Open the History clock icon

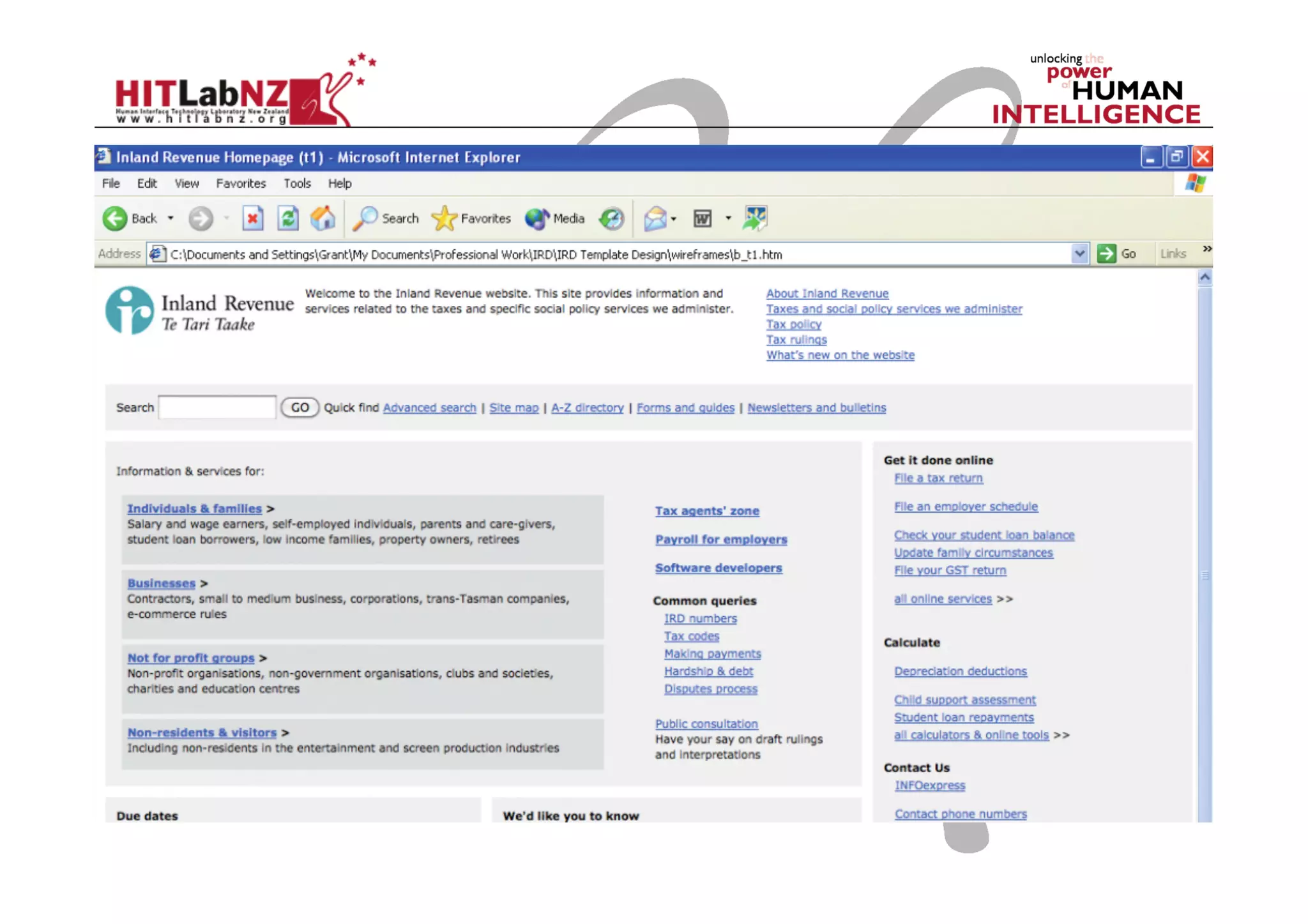coord(611,219)
